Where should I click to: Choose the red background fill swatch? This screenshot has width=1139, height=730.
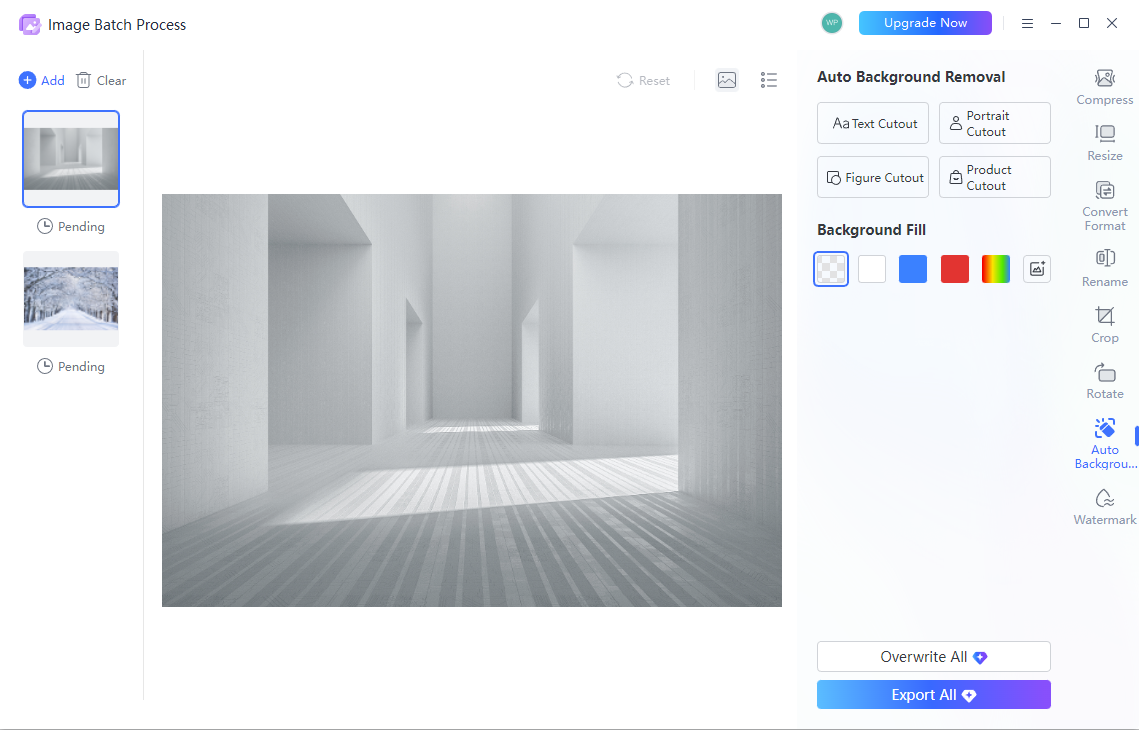point(954,269)
